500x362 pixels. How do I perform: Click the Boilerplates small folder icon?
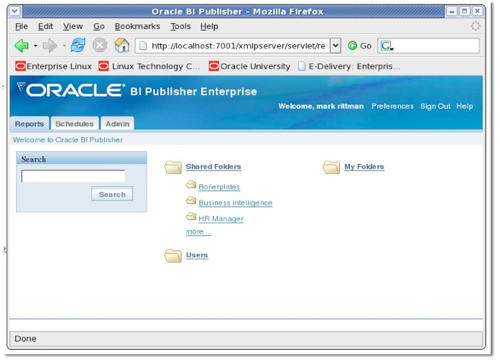click(x=191, y=184)
